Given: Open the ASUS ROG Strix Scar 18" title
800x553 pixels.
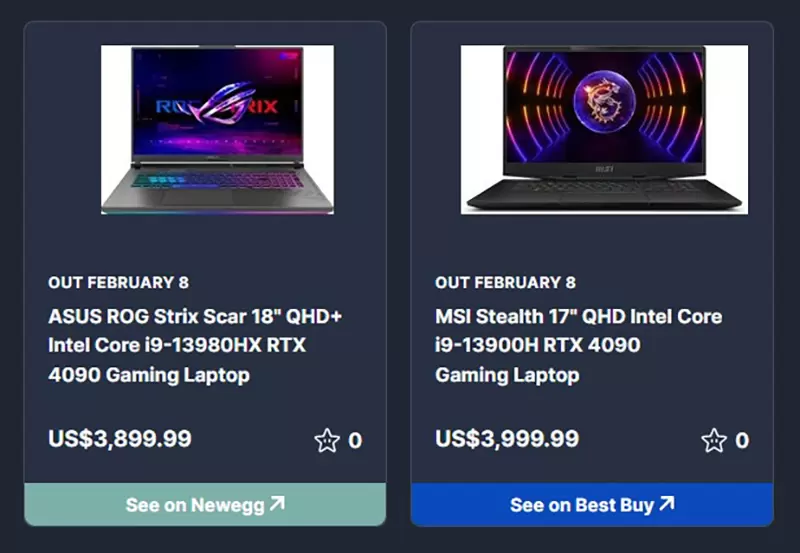Looking at the screenshot, I should [195, 345].
